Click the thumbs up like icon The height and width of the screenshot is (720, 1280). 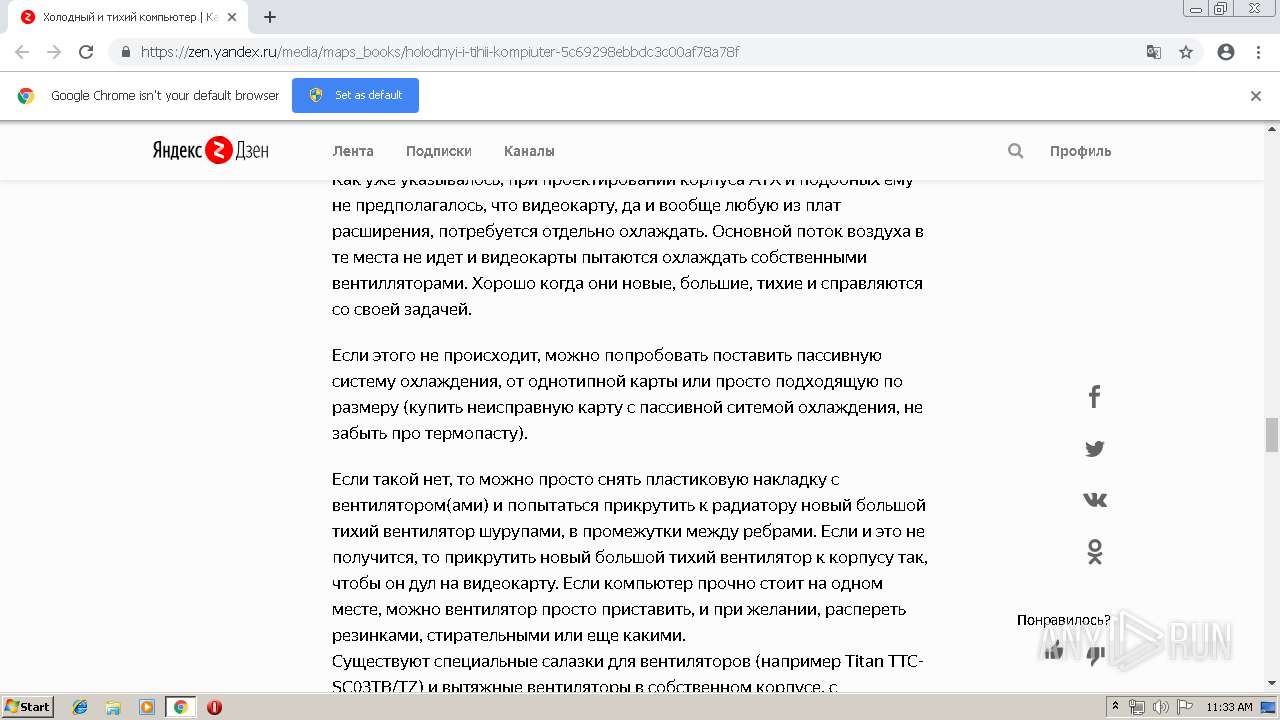[1053, 652]
